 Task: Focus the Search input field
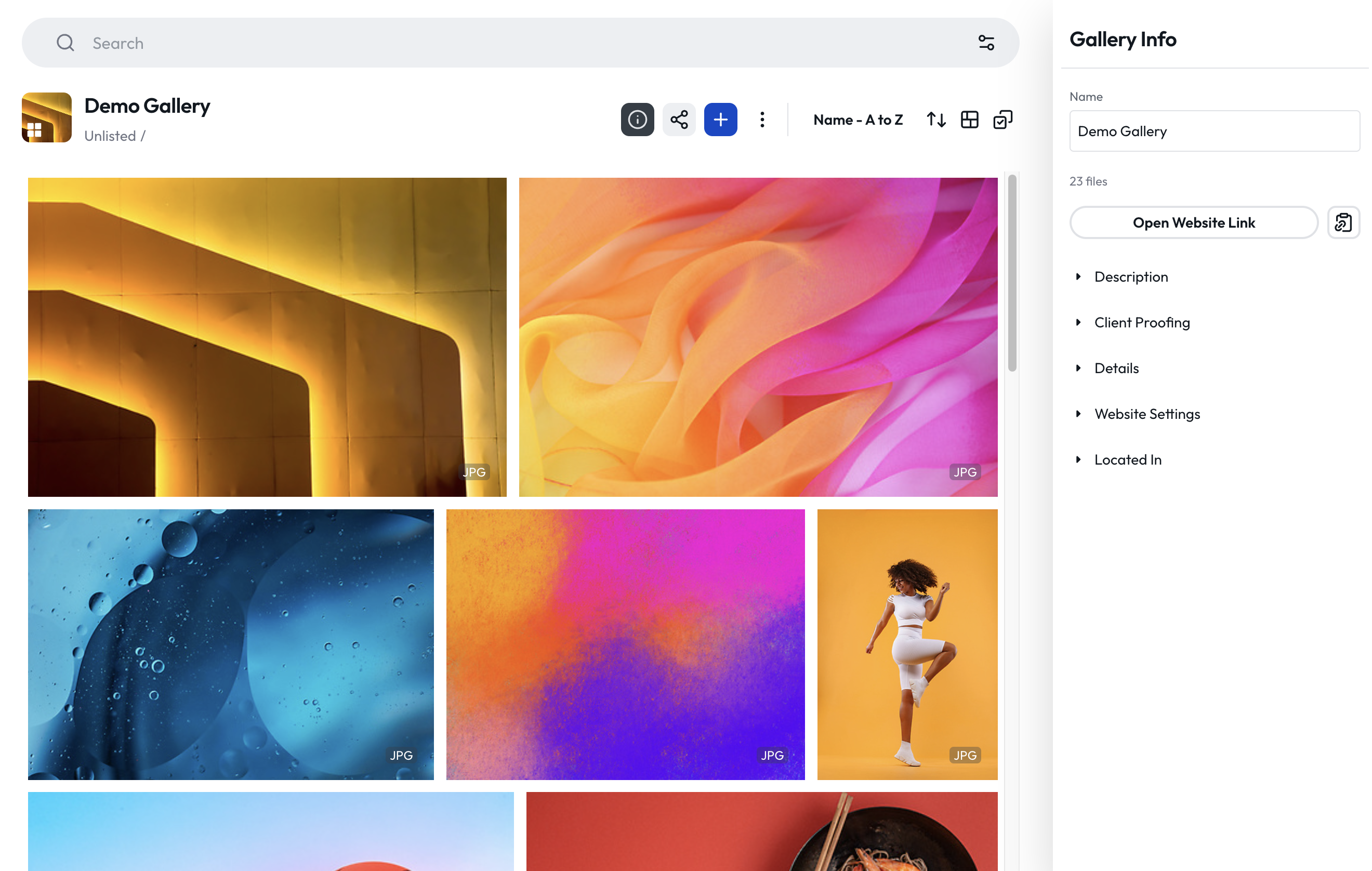[520, 43]
